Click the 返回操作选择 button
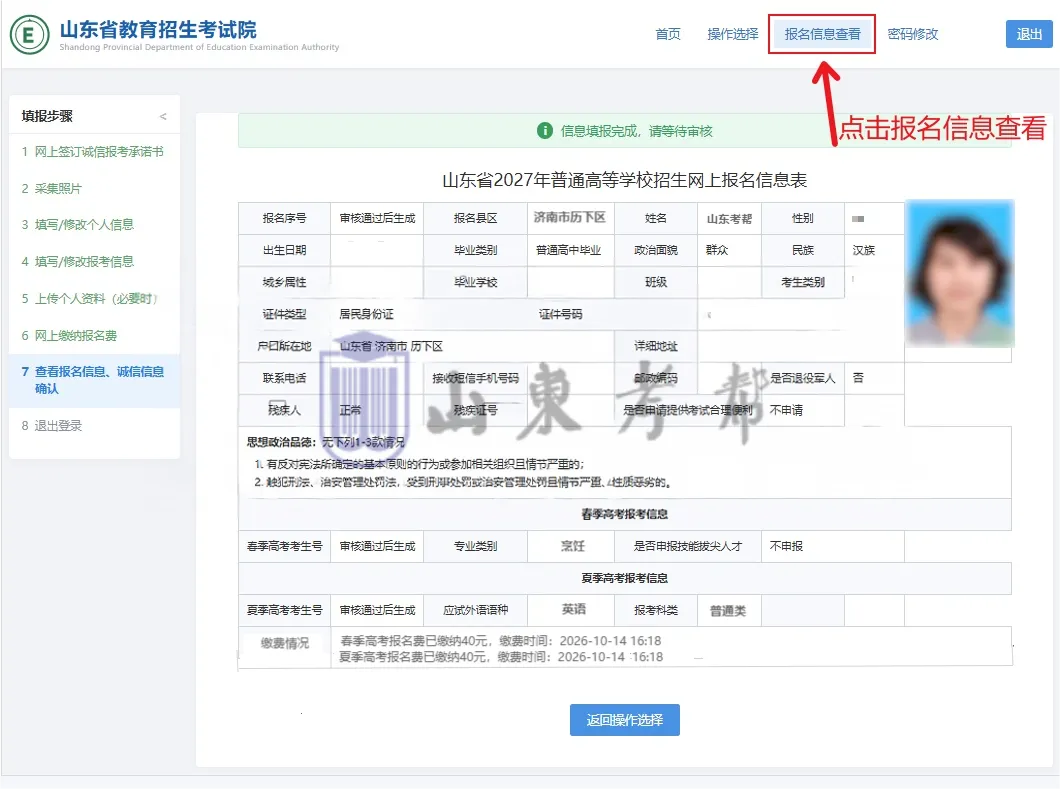Viewport: 1060px width, 789px height. [625, 720]
